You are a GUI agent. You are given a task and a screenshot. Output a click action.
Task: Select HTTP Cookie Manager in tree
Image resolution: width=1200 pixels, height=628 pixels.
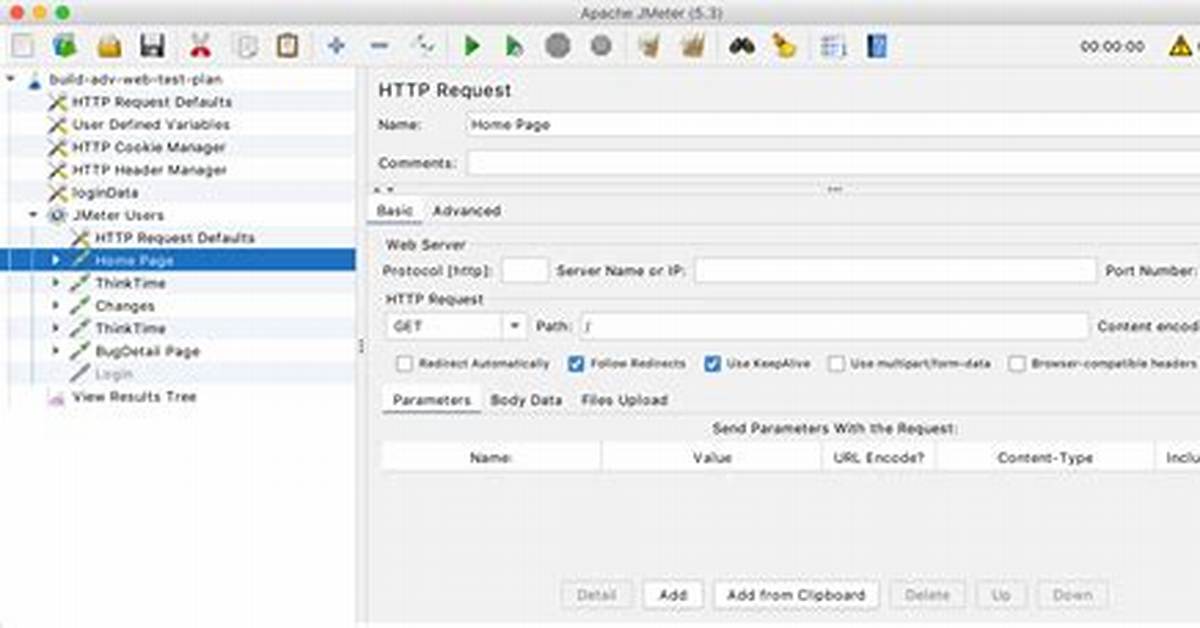pyautogui.click(x=148, y=147)
